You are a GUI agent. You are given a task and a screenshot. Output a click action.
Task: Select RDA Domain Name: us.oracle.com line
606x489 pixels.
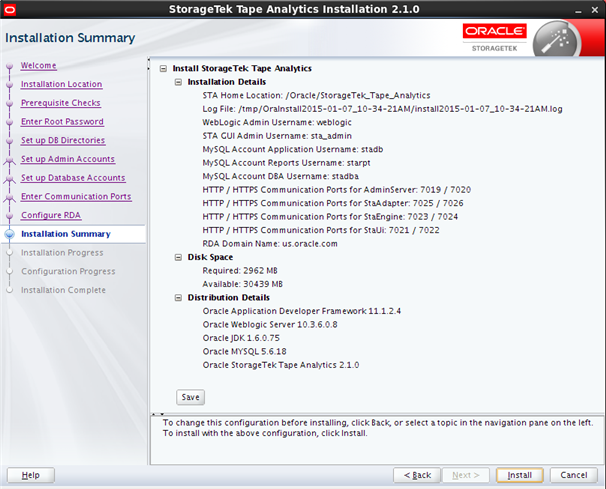(270, 244)
